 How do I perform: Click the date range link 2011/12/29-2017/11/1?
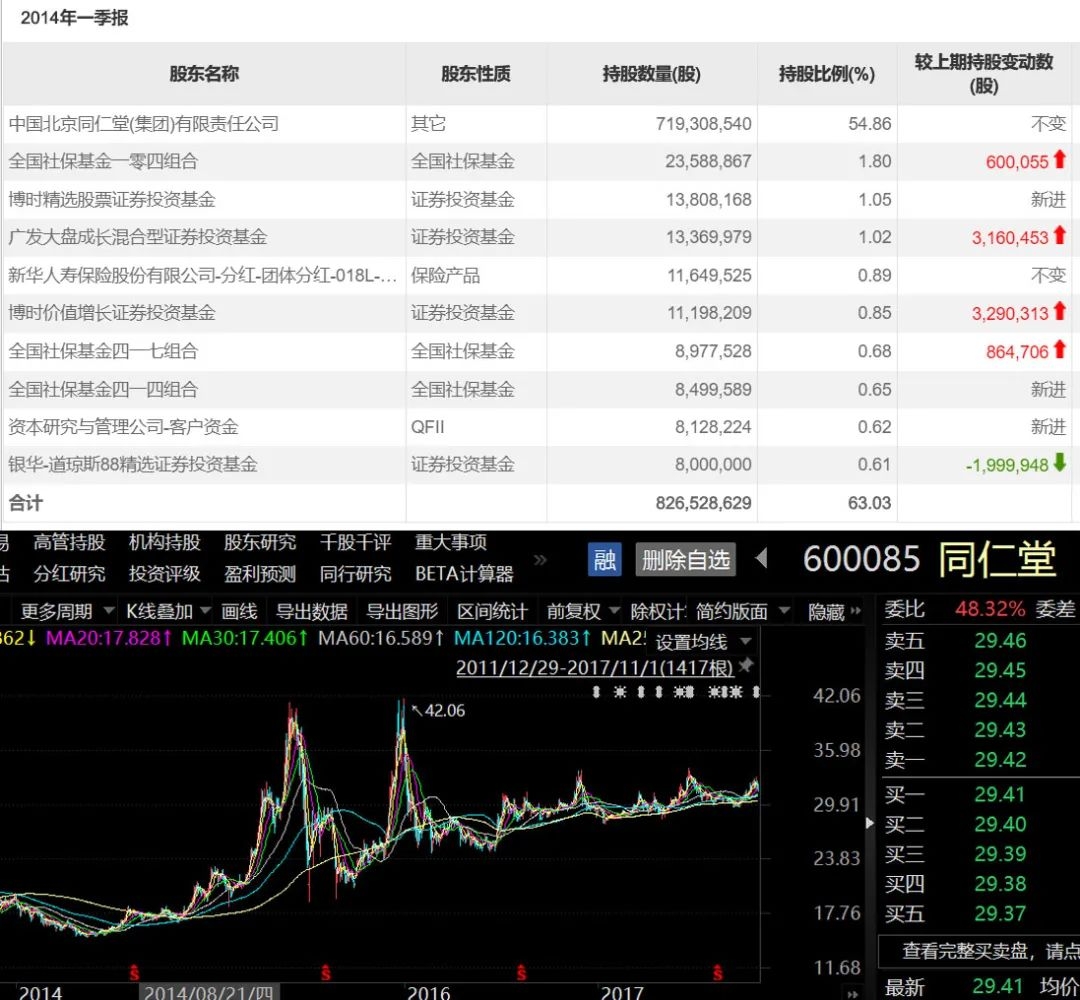[x=594, y=667]
